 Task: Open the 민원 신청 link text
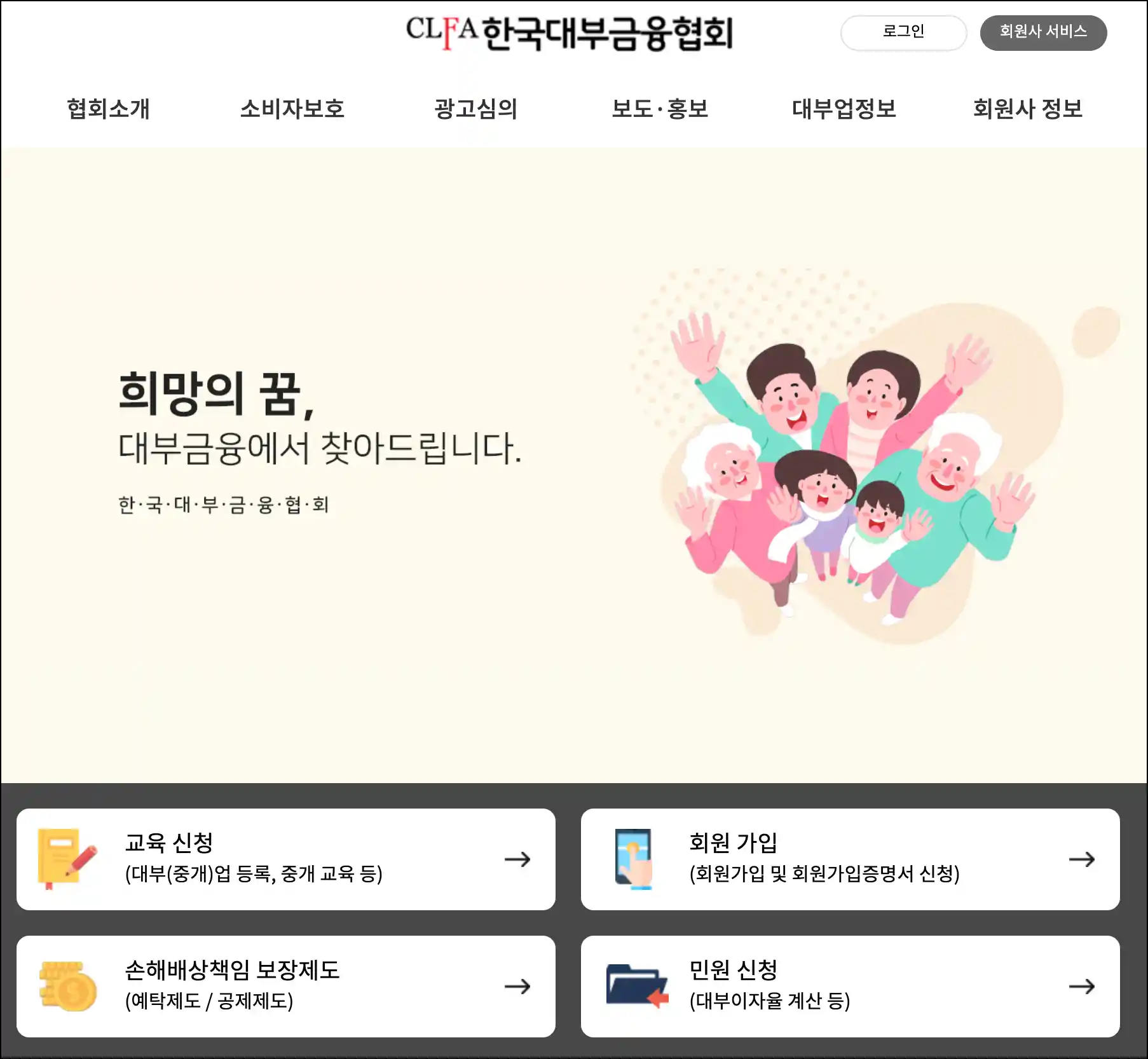pyautogui.click(x=734, y=970)
